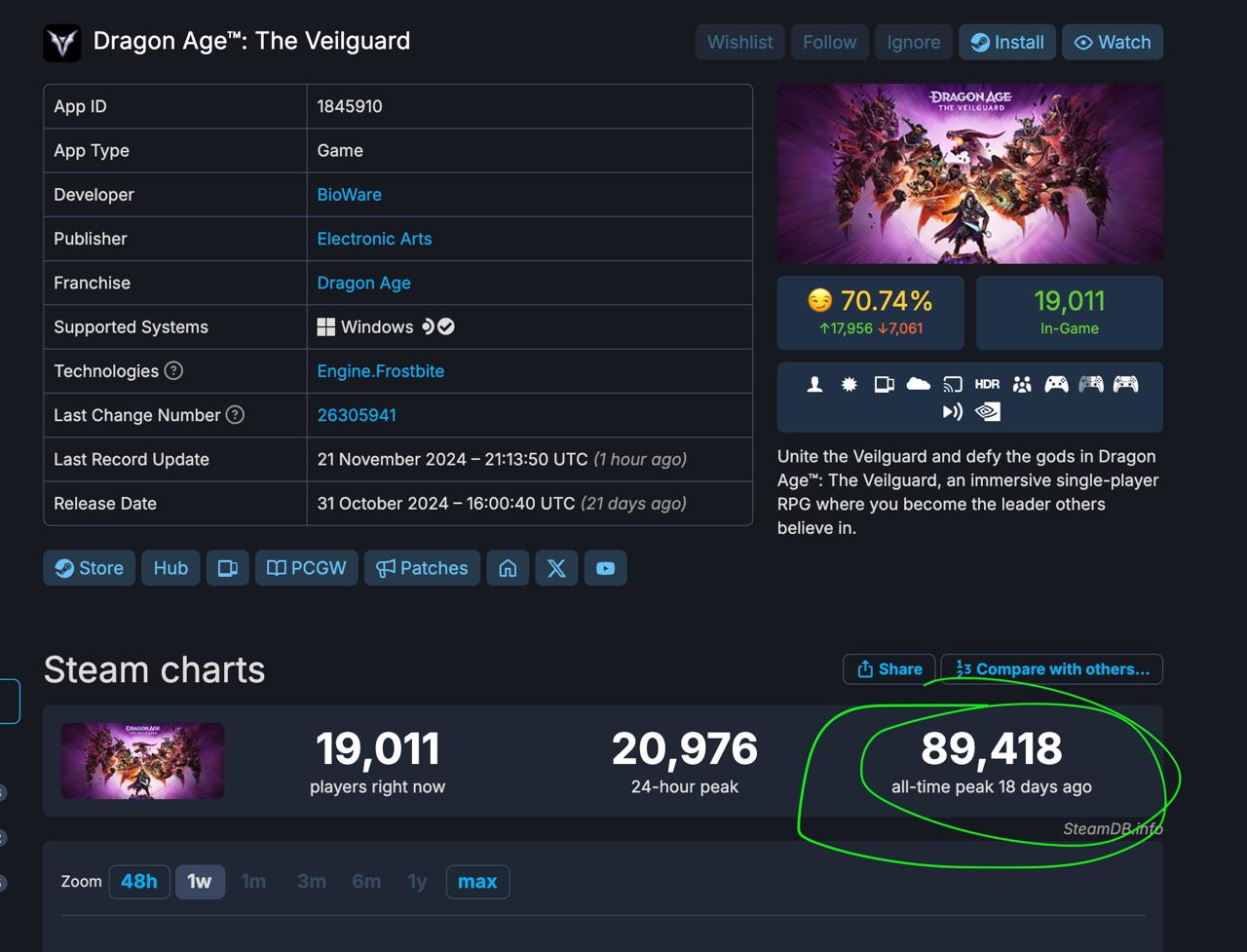The width and height of the screenshot is (1247, 952).
Task: Open the BioWare developer link
Action: coord(349,195)
